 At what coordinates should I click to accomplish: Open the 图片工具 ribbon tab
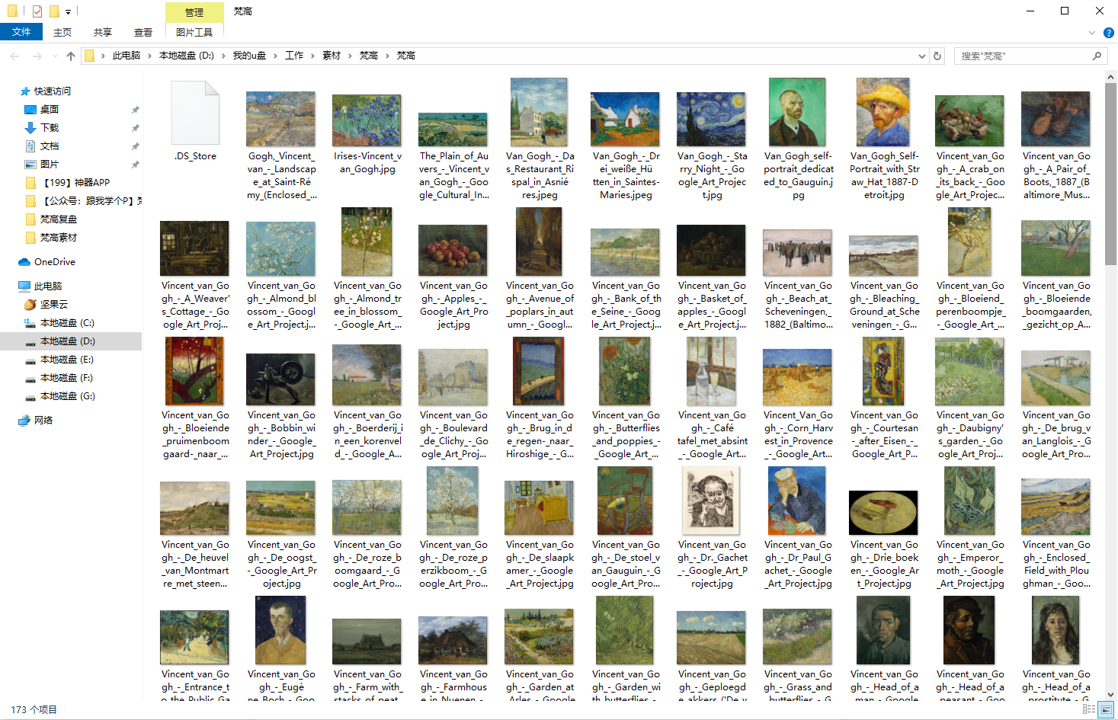(194, 32)
